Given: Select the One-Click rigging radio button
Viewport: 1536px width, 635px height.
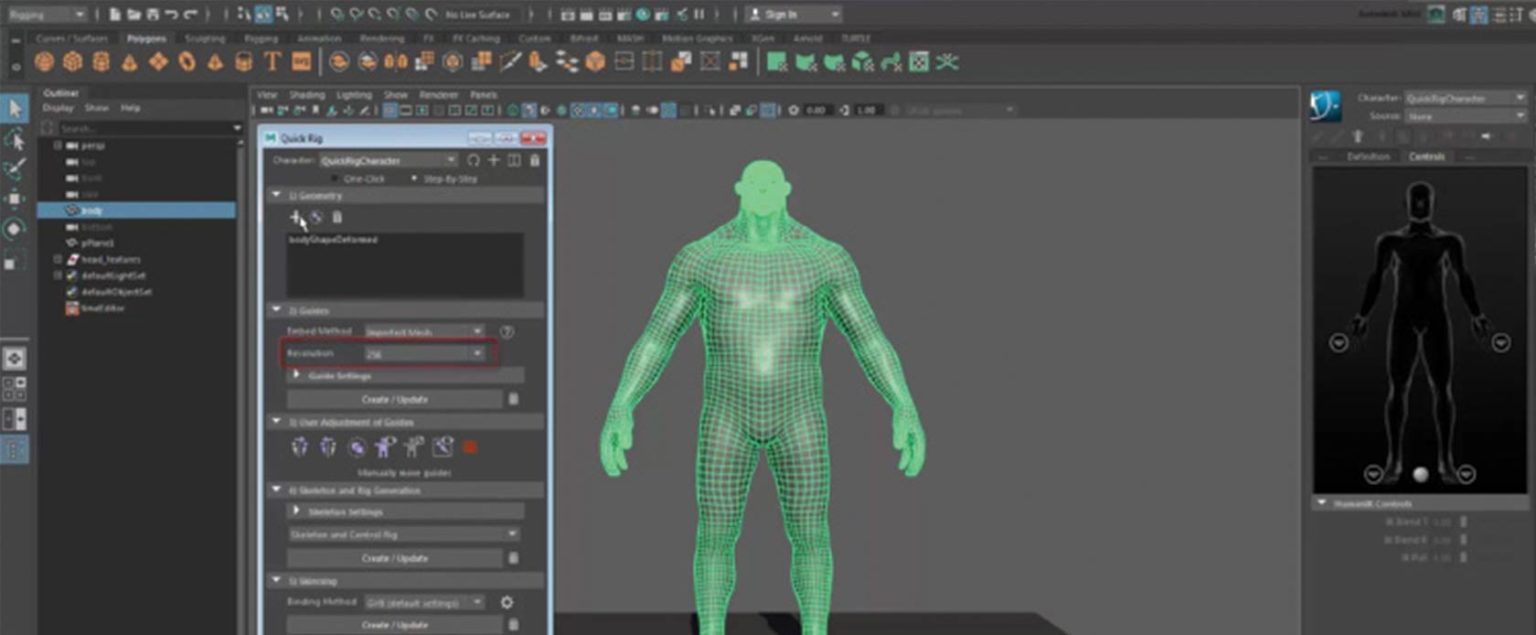Looking at the screenshot, I should (x=334, y=179).
